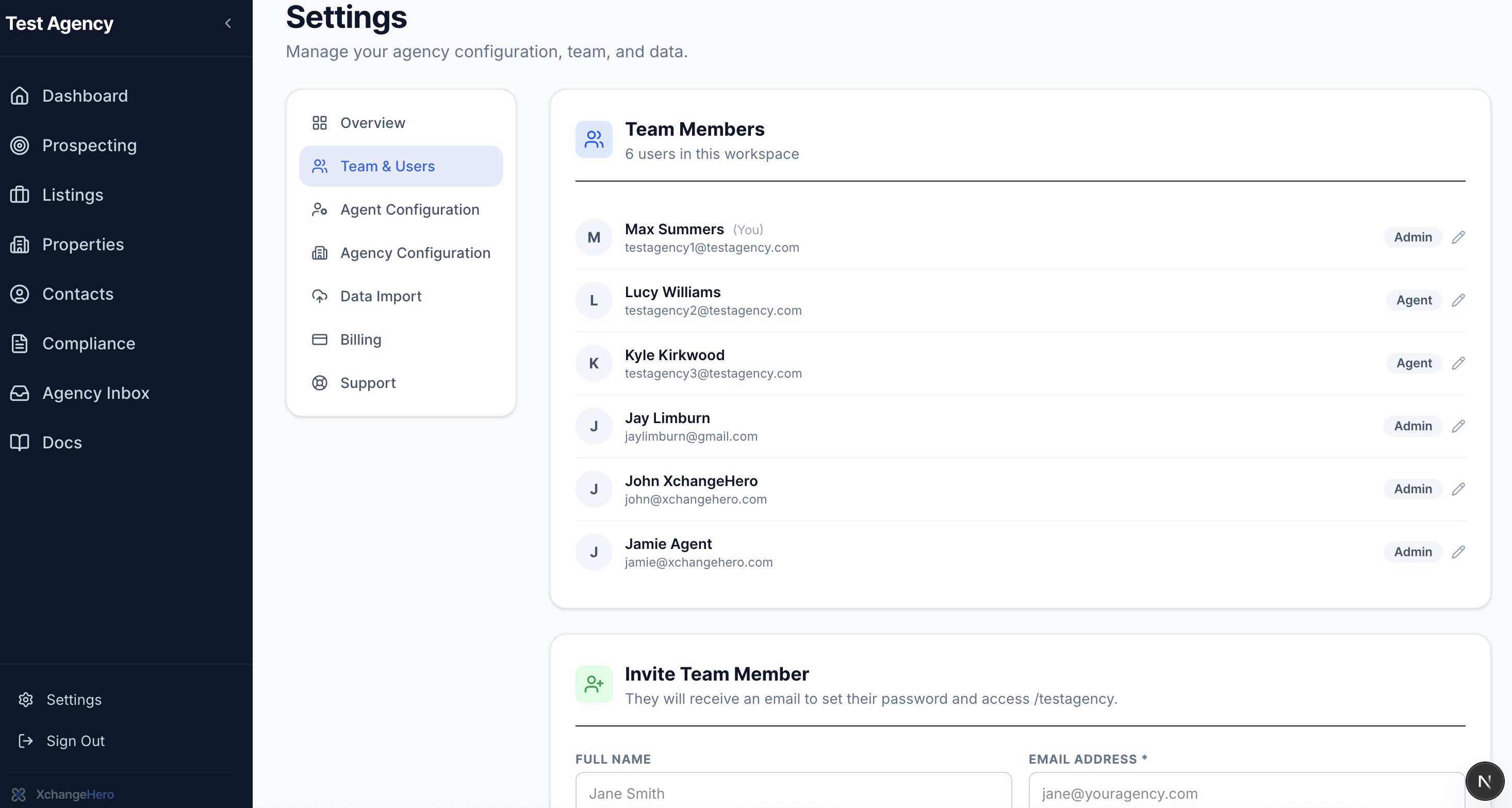Image resolution: width=1512 pixels, height=808 pixels.
Task: Click Sign Out in the sidebar
Action: coord(76,740)
